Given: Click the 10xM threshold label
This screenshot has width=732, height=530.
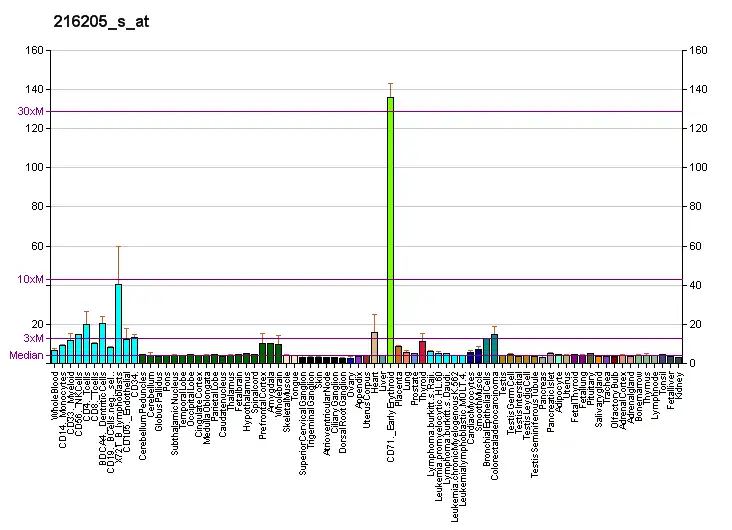Looking at the screenshot, I should tap(31, 279).
